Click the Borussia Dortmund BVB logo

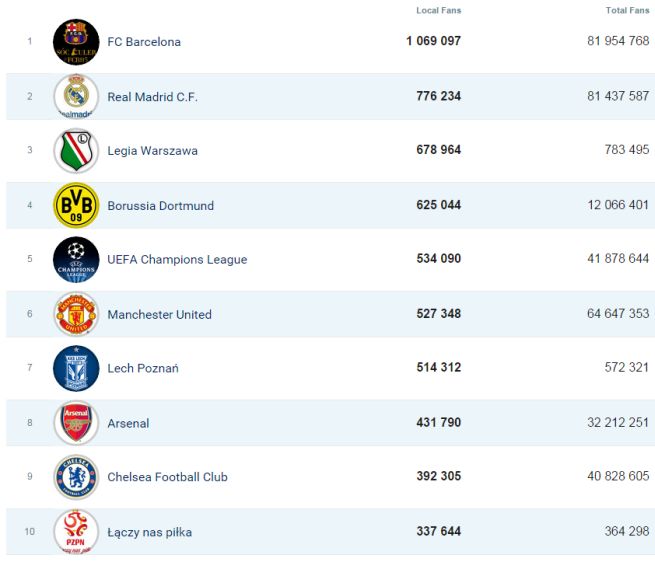coord(76,206)
